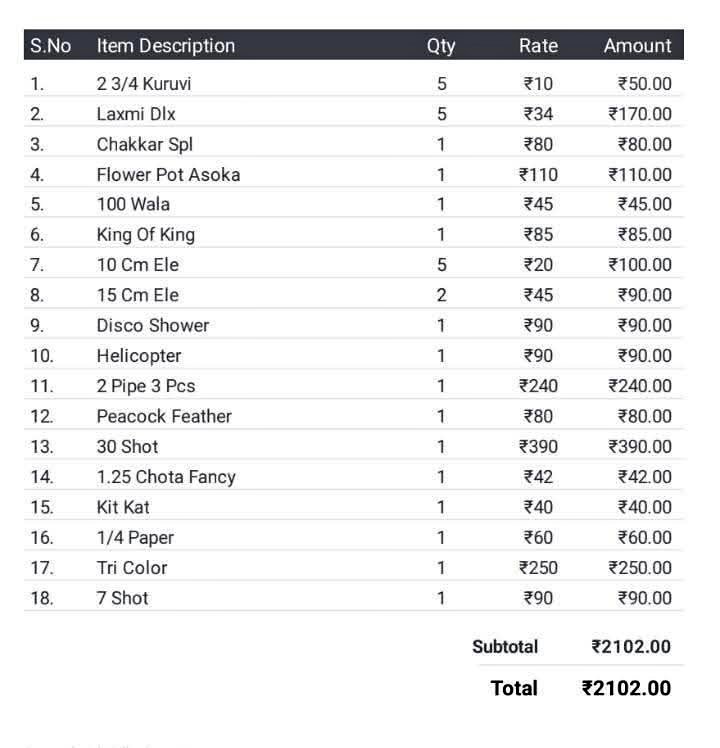720x748 pixels.
Task: Select the Laxmi Dlx item row
Action: [136, 114]
